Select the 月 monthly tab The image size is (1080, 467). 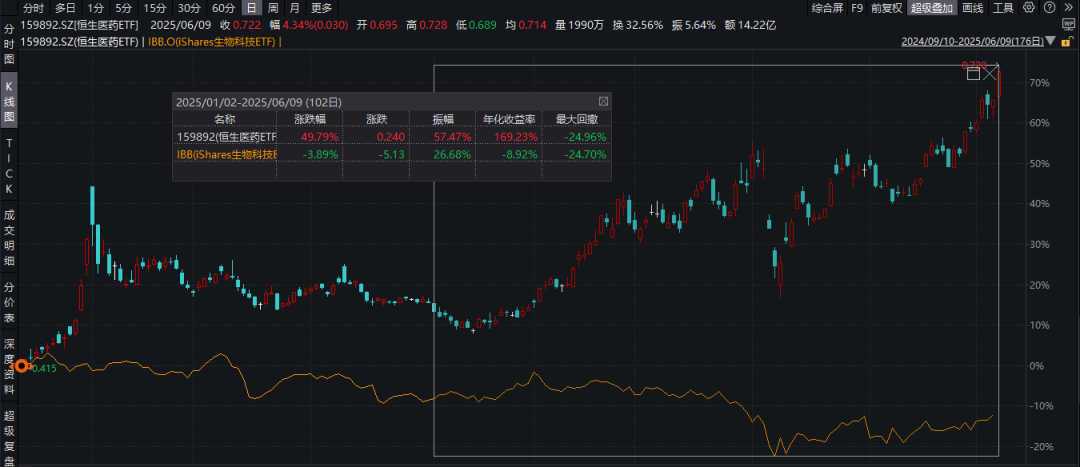[x=294, y=8]
